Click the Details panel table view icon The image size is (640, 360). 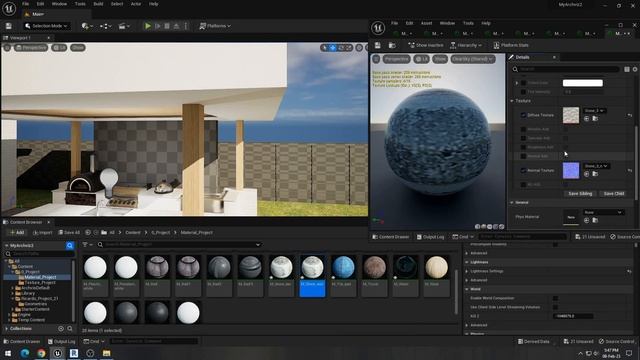(x=627, y=69)
